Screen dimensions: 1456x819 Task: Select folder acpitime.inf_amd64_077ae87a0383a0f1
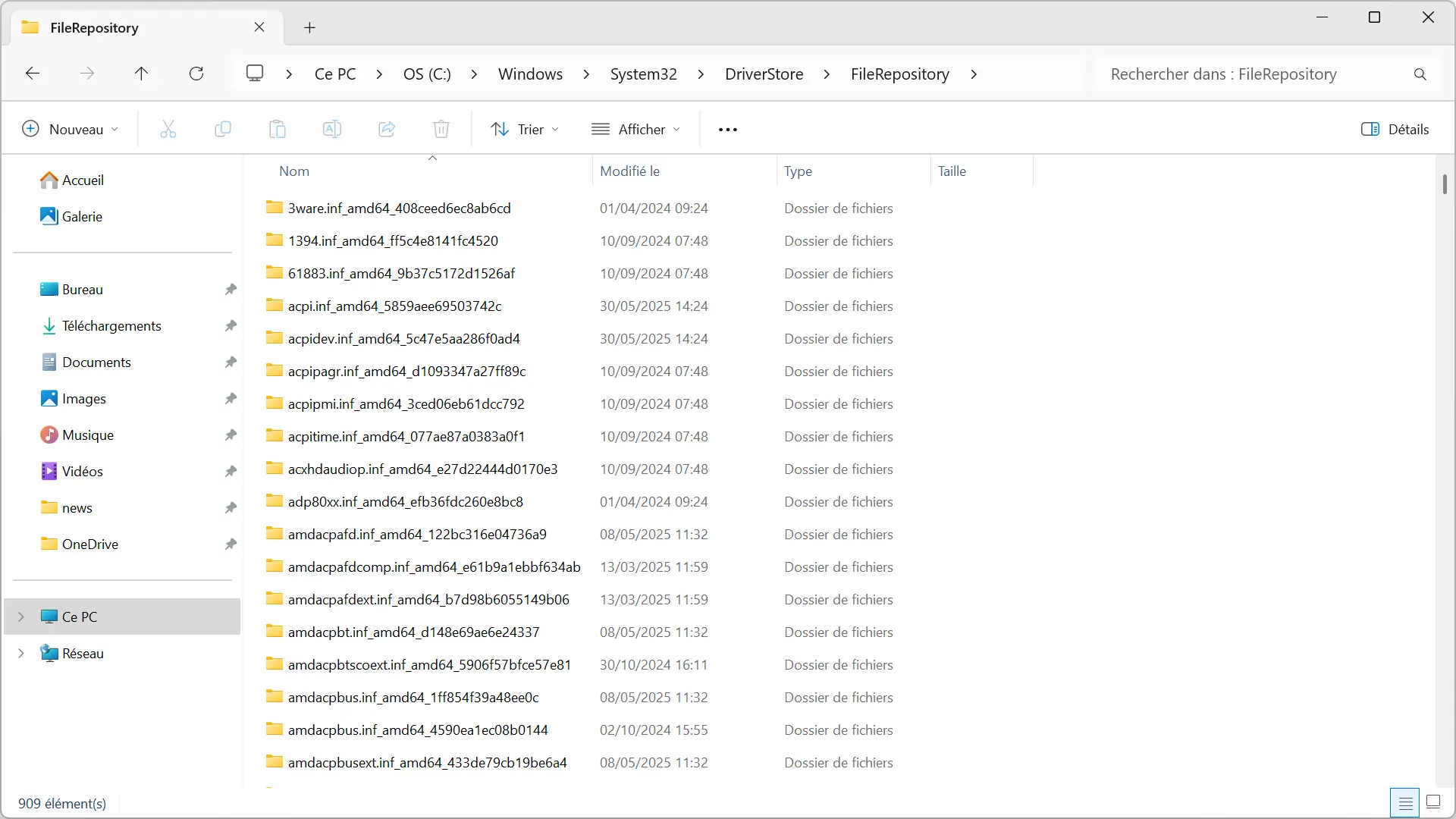point(406,437)
